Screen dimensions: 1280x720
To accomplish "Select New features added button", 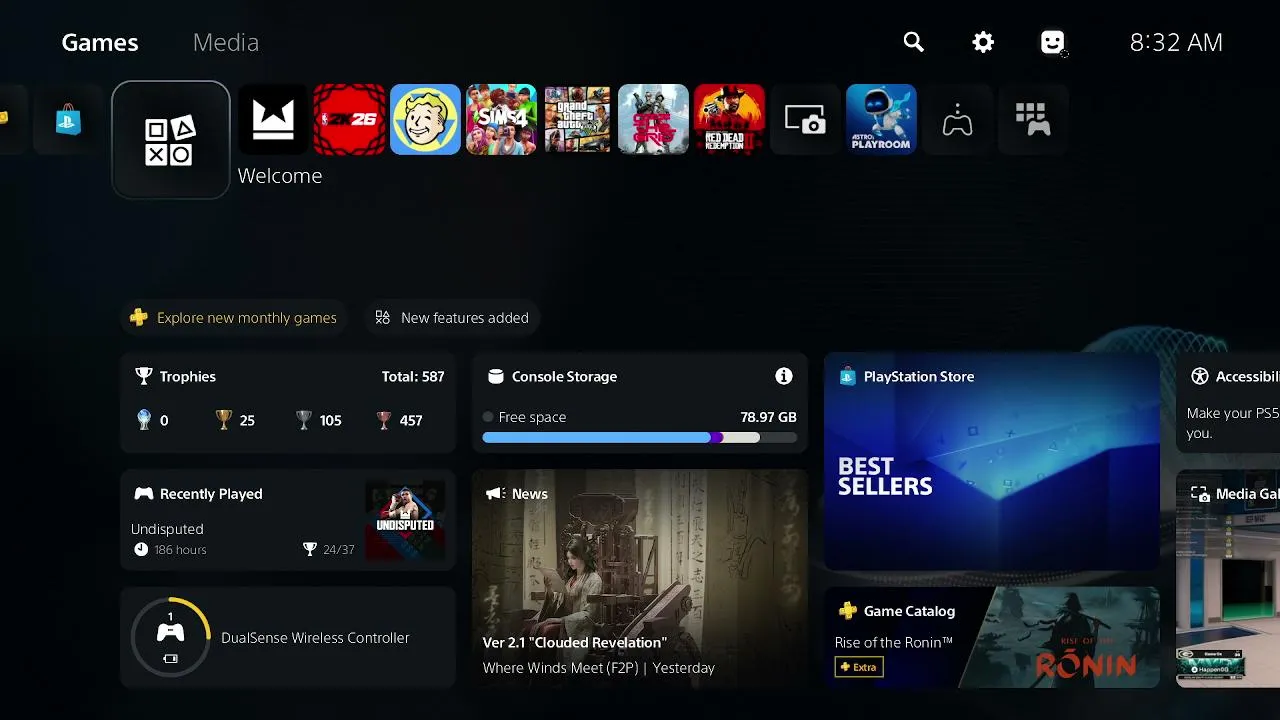I will [x=452, y=318].
